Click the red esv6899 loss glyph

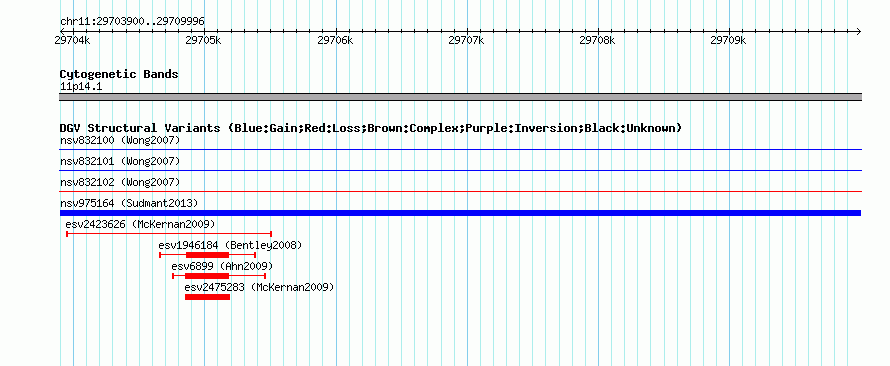click(219, 276)
